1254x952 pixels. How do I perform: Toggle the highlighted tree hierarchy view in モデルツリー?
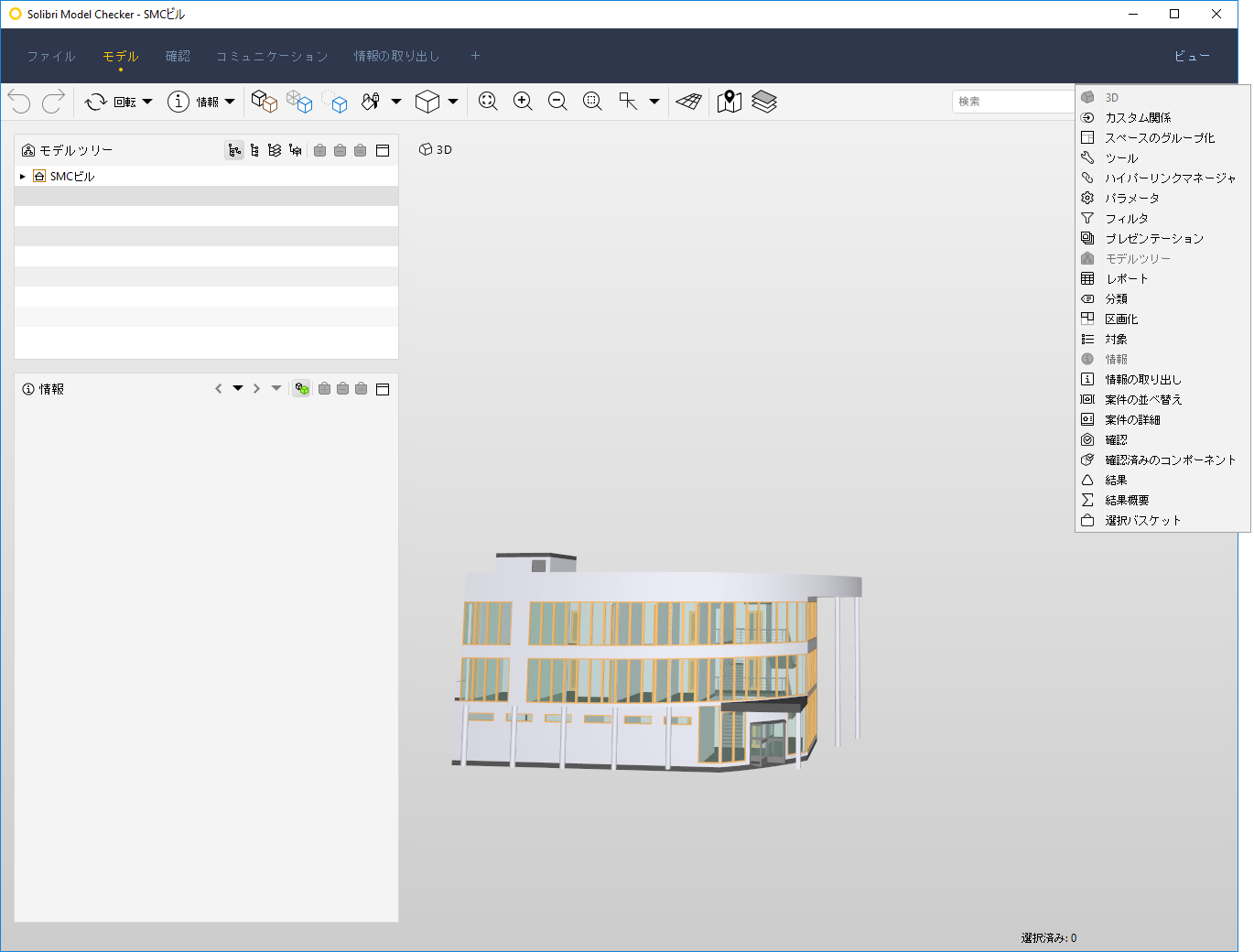click(235, 150)
